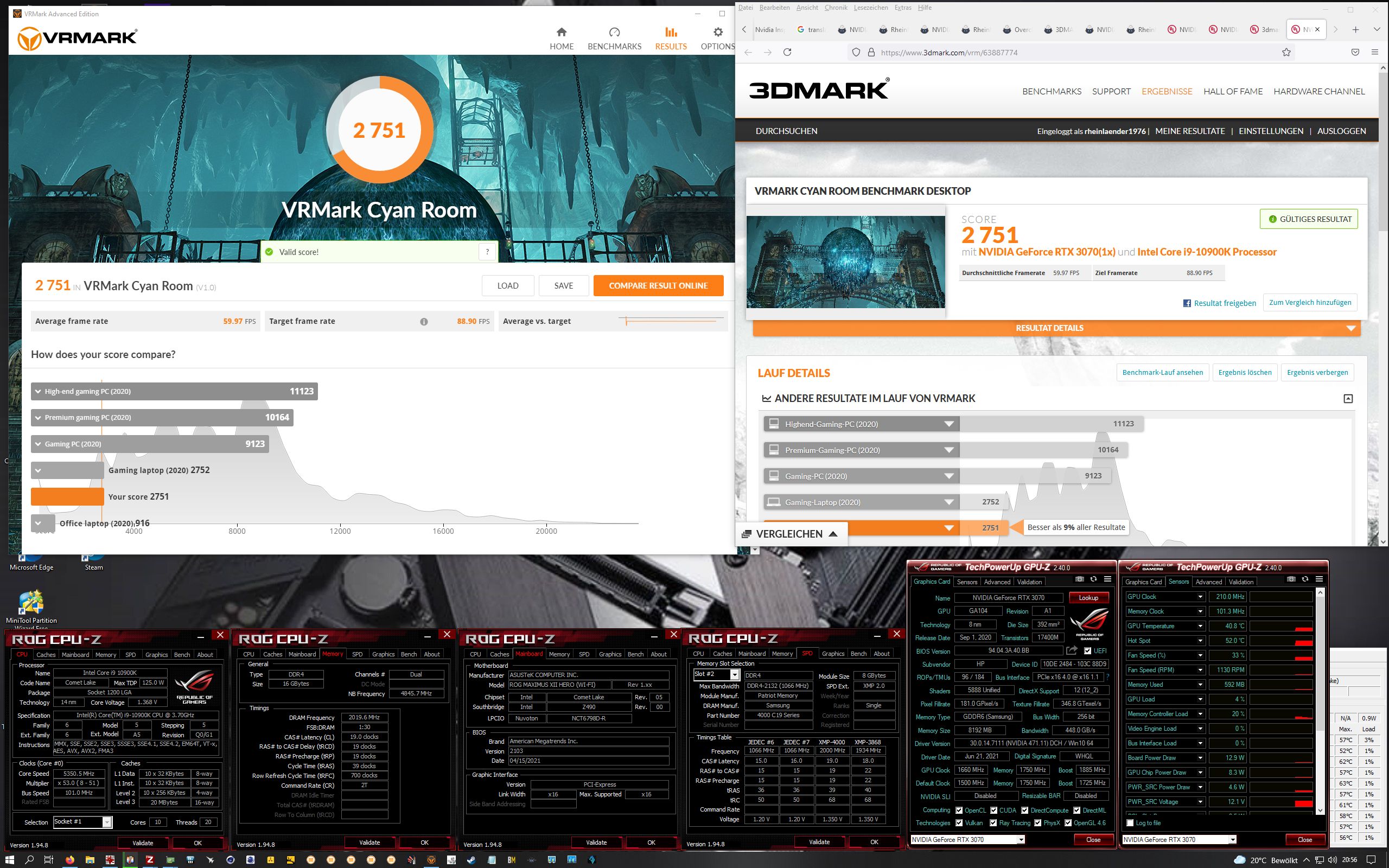Click the SAVE button in VRMark
This screenshot has height=868, width=1389.
coord(564,285)
